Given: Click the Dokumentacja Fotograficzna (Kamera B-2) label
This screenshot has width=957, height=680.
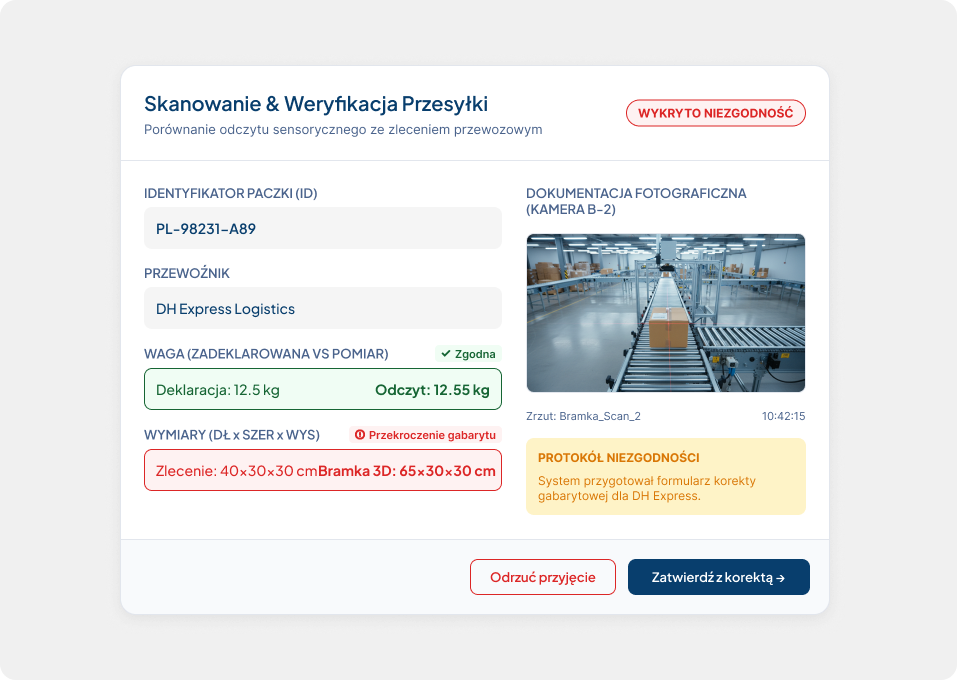Looking at the screenshot, I should (x=636, y=201).
